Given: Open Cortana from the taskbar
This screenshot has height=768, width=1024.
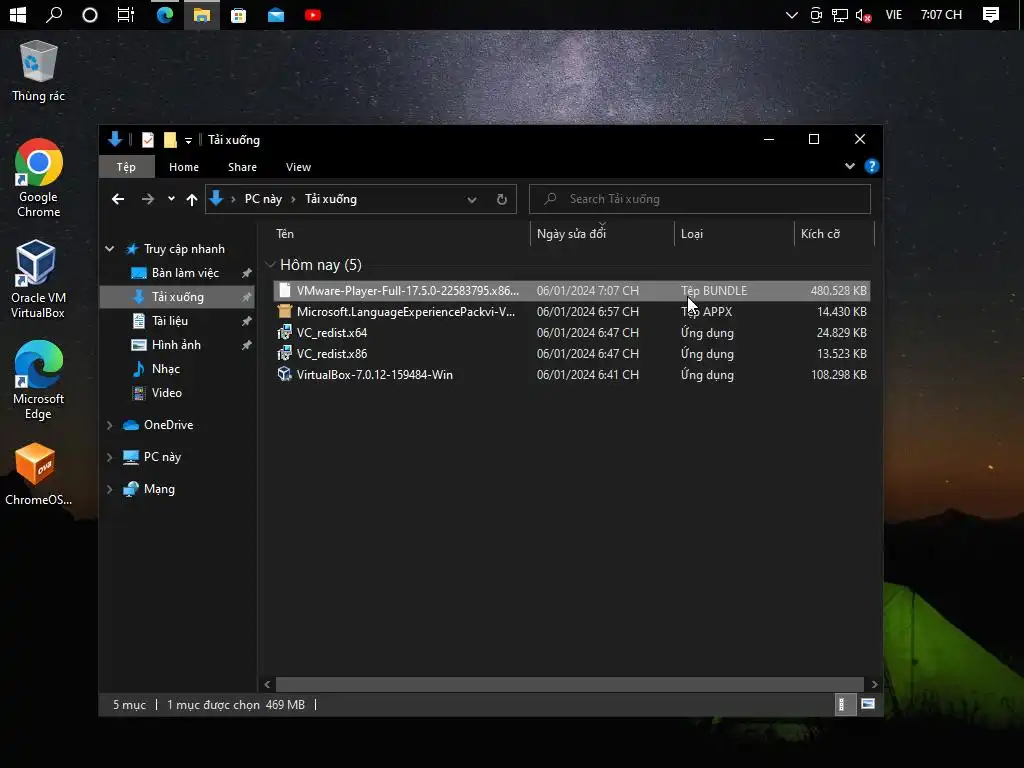Looking at the screenshot, I should 89,15.
